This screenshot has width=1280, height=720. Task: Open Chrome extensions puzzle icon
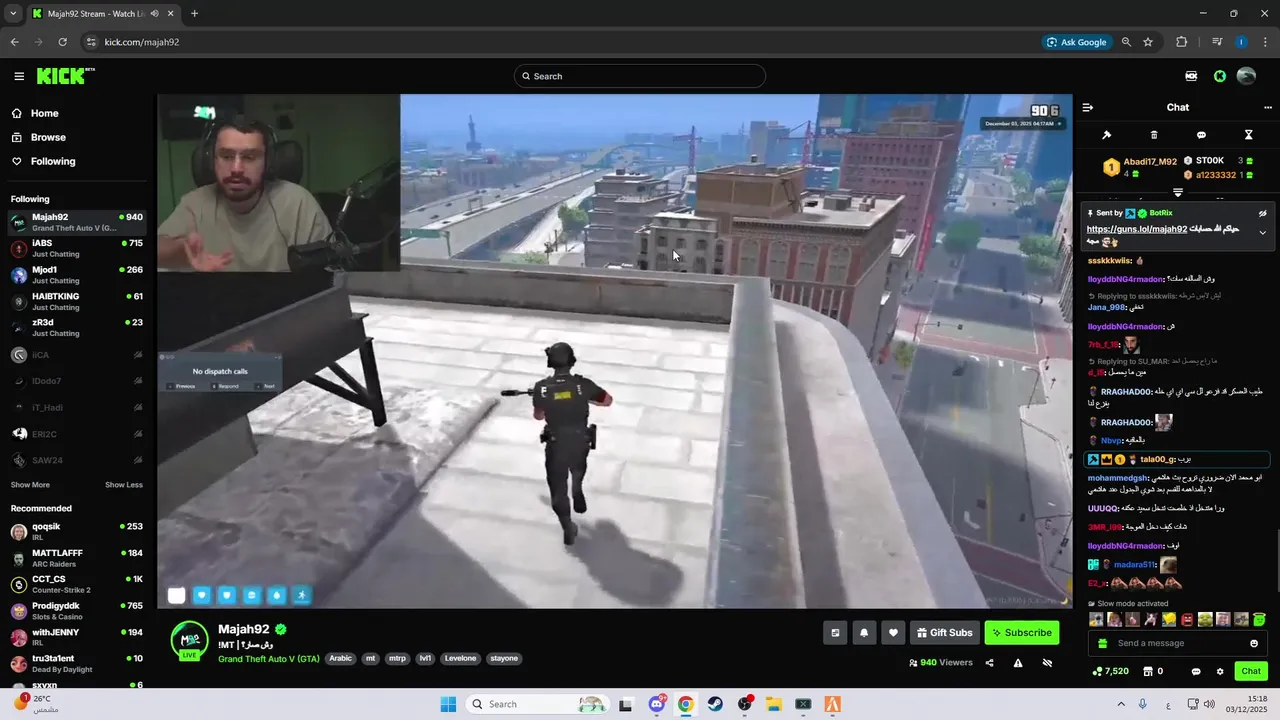click(1181, 42)
